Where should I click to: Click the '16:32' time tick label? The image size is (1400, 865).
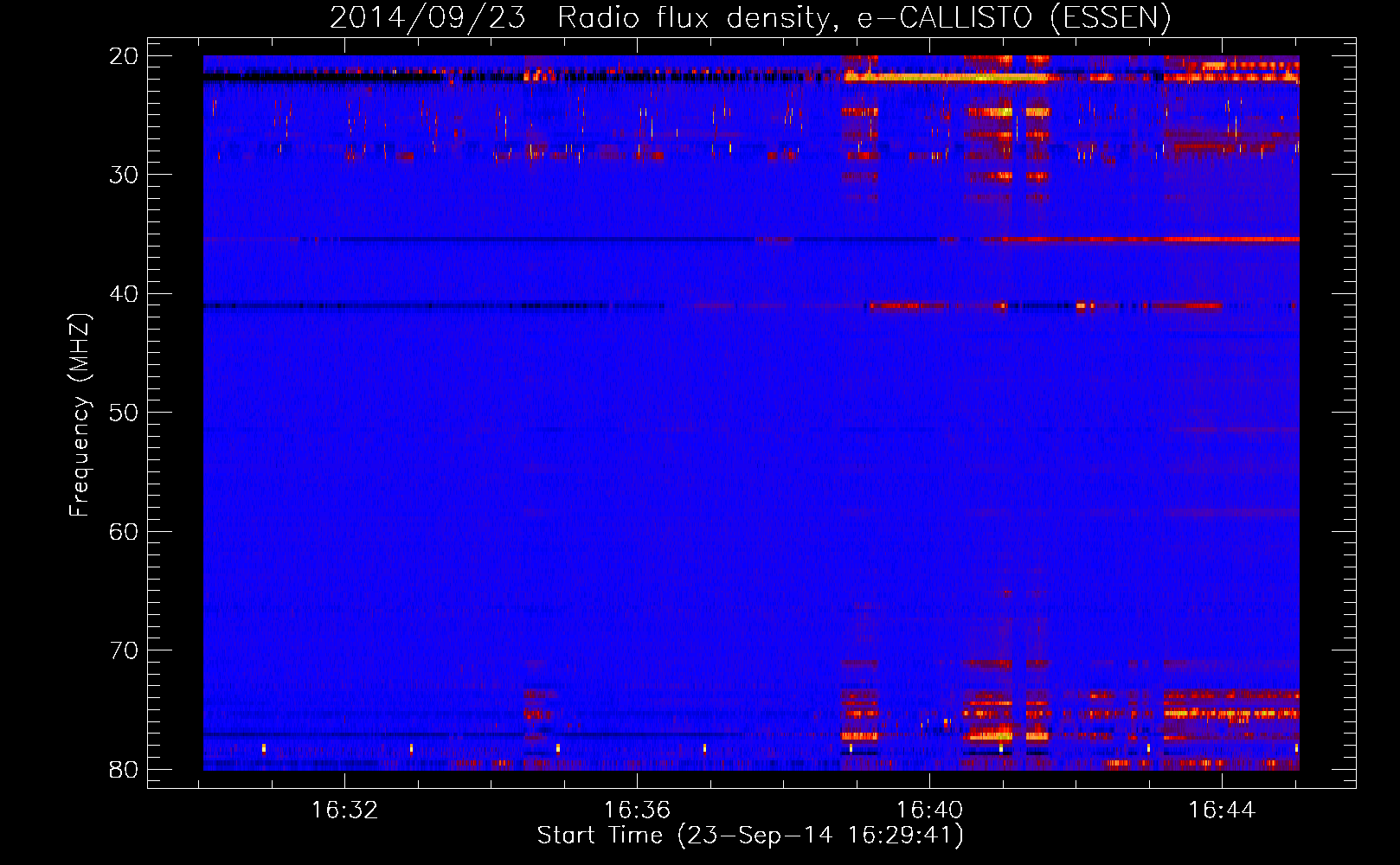click(x=344, y=811)
